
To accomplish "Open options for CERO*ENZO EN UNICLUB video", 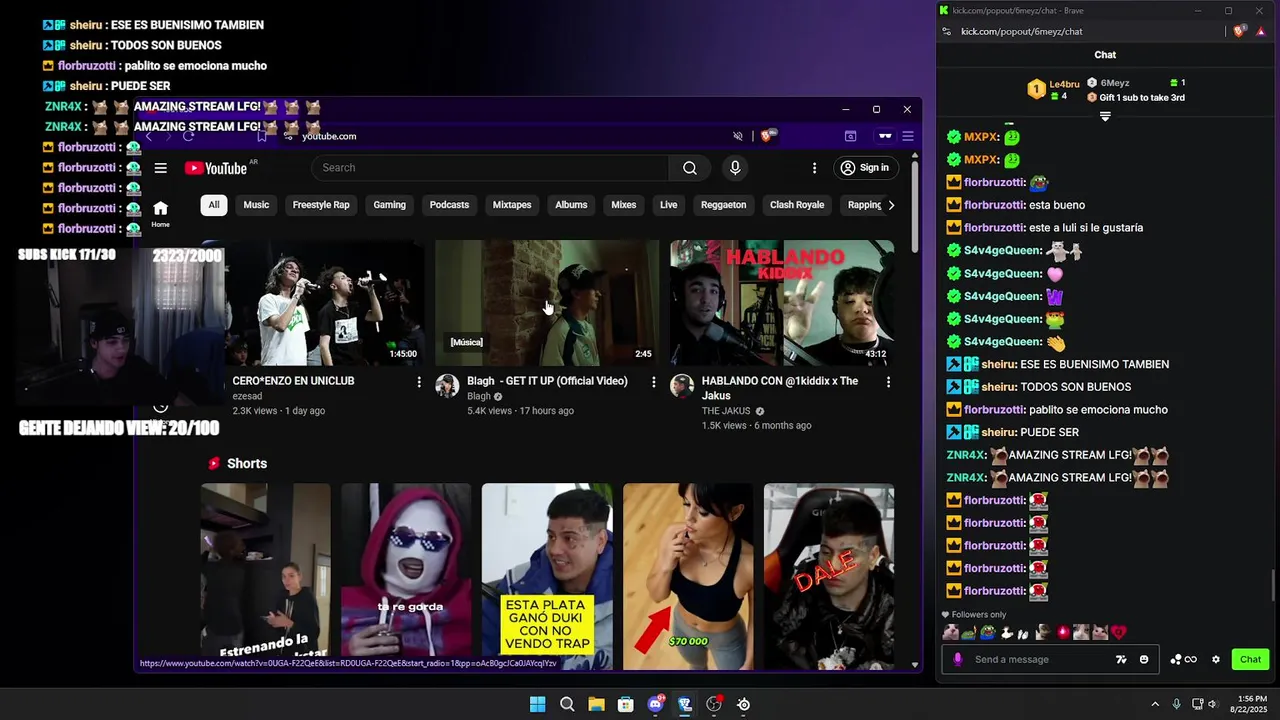I will tap(419, 382).
